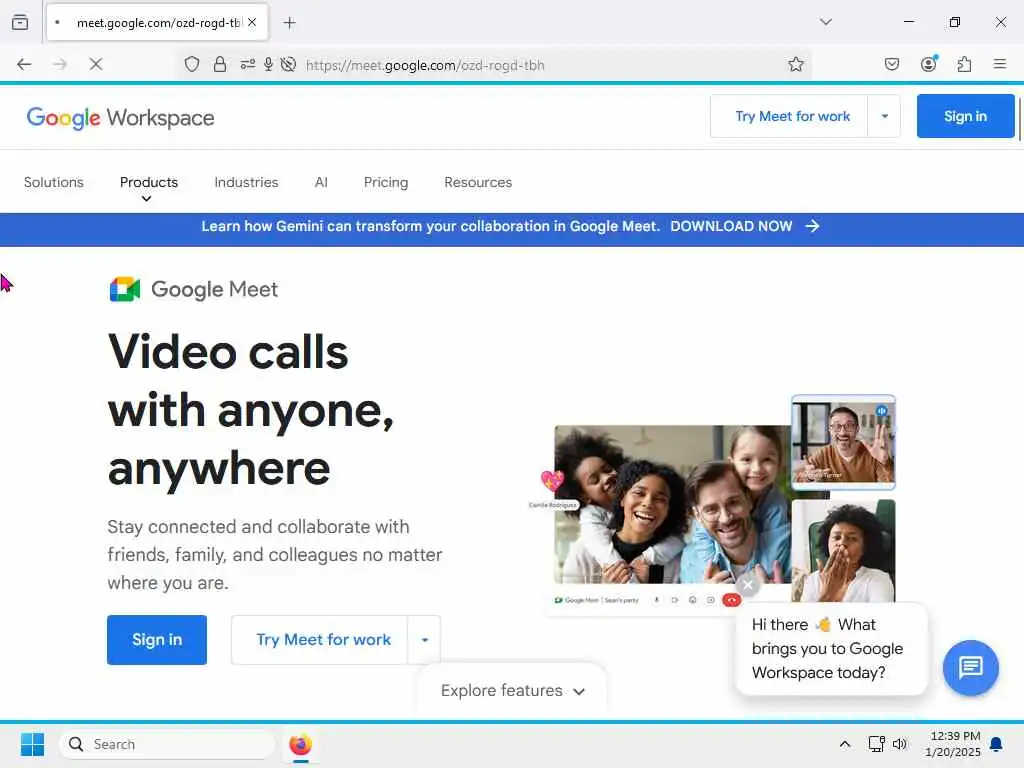Stop loading the page

point(95,64)
